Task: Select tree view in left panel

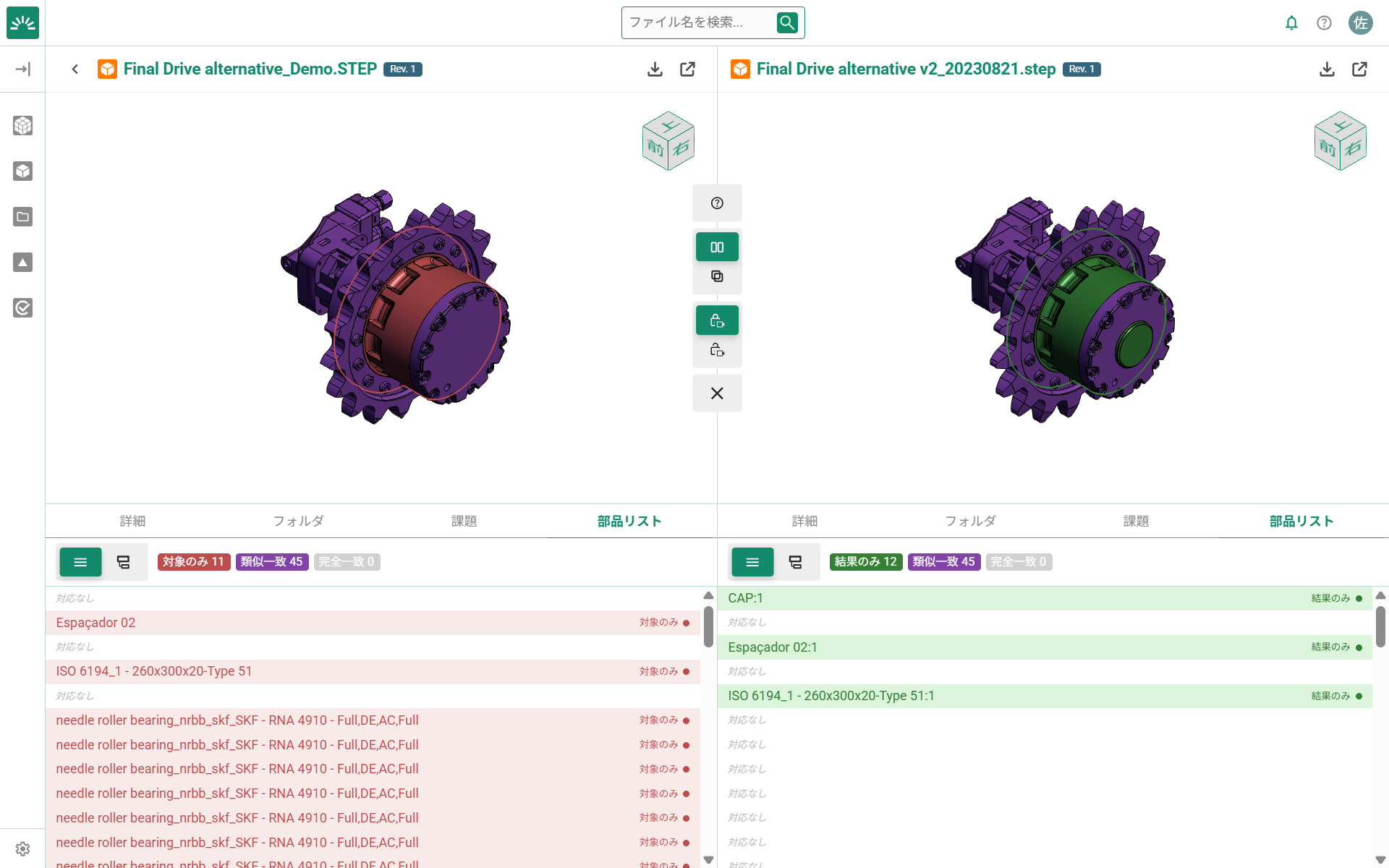Action: 123,562
